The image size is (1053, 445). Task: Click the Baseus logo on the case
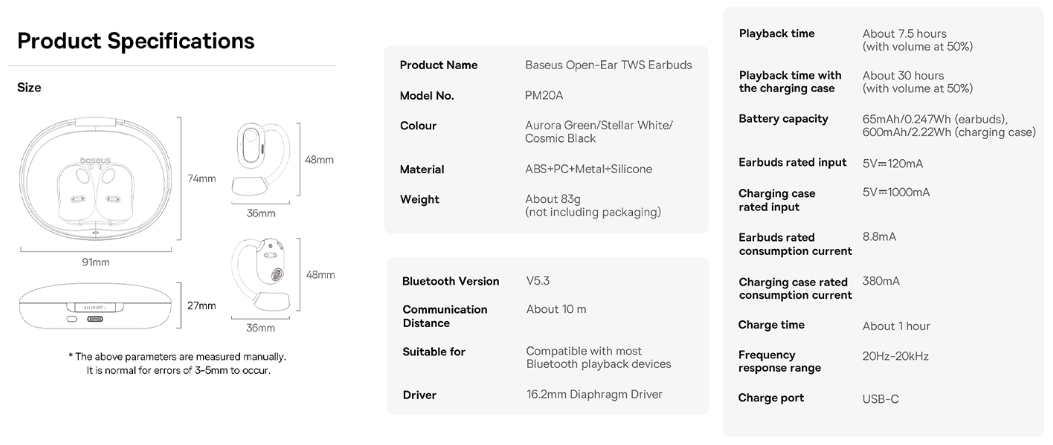pos(95,160)
